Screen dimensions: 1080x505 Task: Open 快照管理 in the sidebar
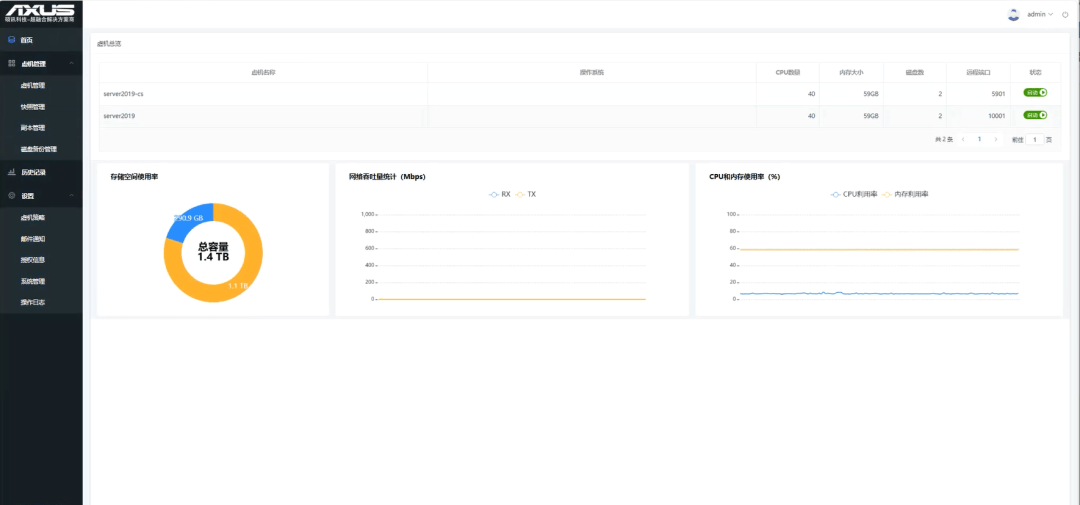tap(33, 107)
